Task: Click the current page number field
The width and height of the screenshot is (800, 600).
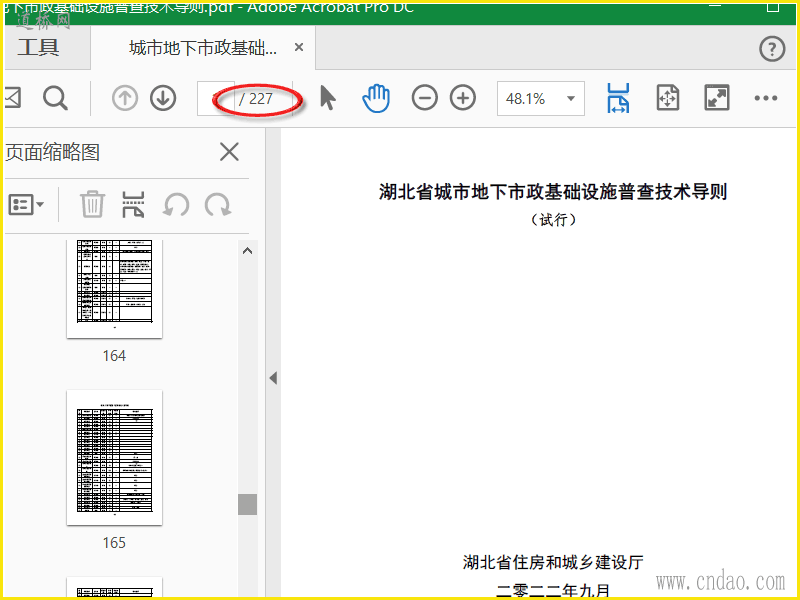Action: 216,98
